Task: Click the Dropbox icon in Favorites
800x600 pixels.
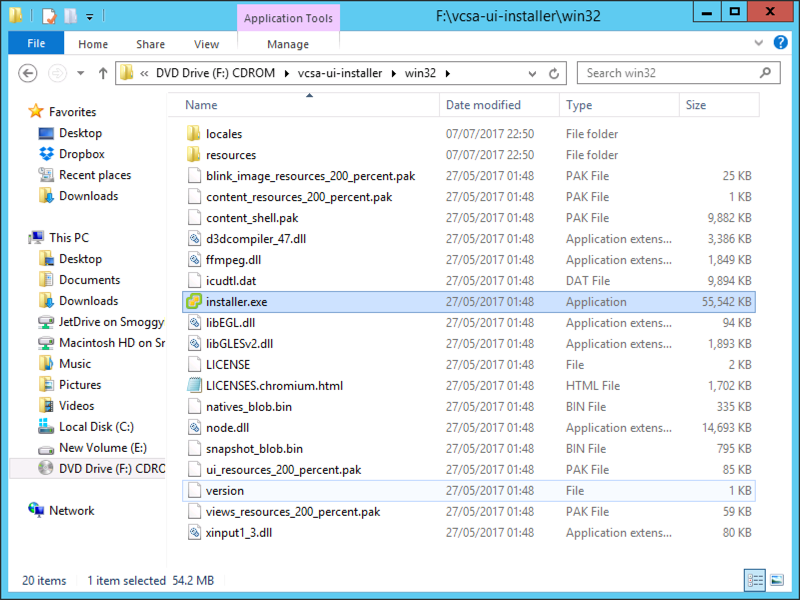Action: point(46,154)
